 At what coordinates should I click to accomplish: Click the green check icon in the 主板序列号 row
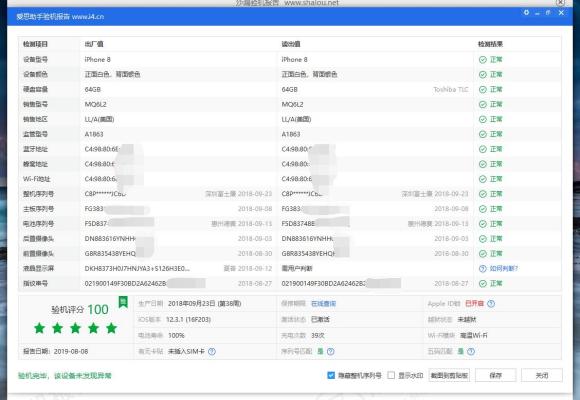pyautogui.click(x=483, y=209)
